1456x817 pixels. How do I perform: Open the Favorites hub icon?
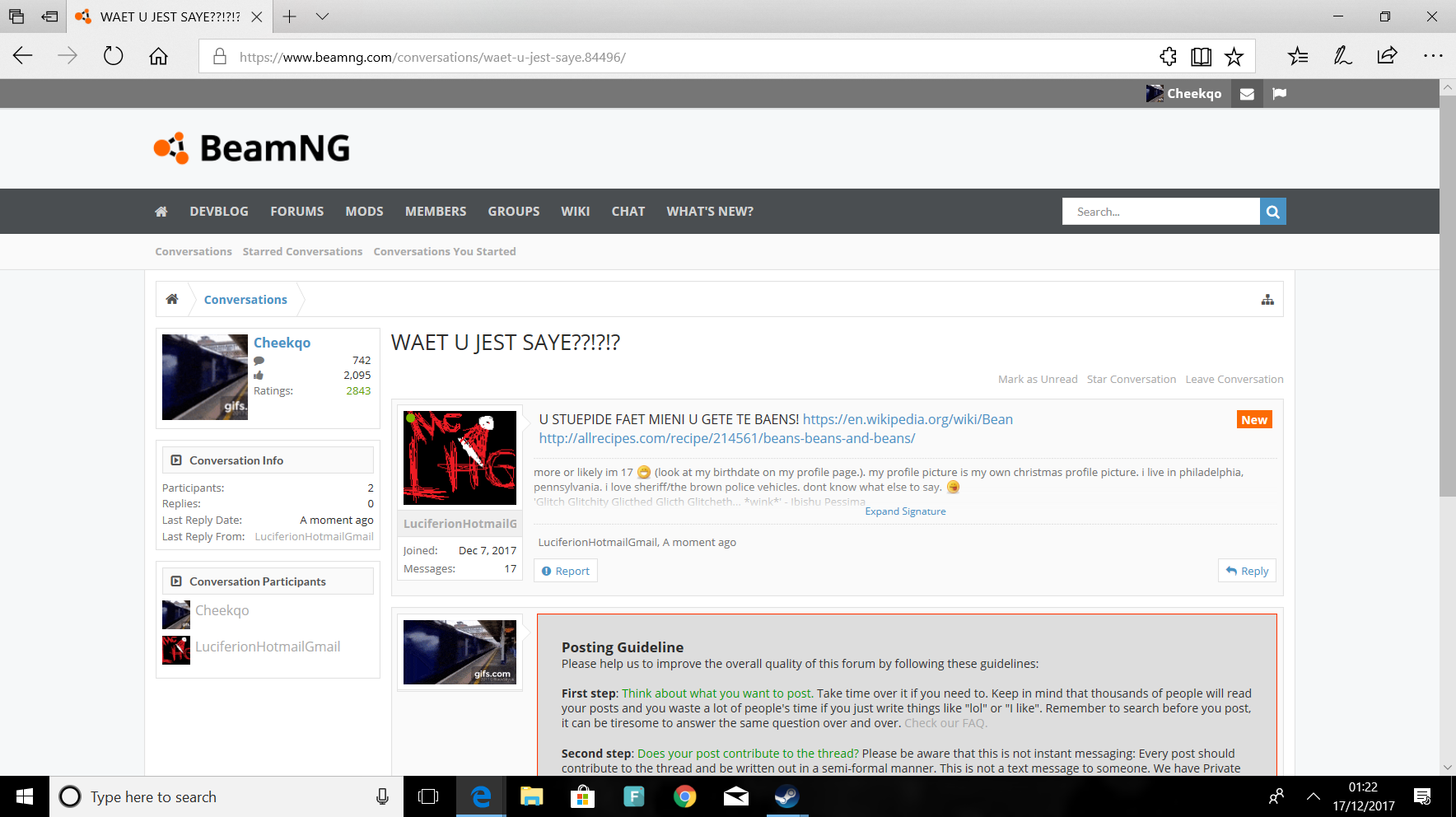pos(1298,56)
